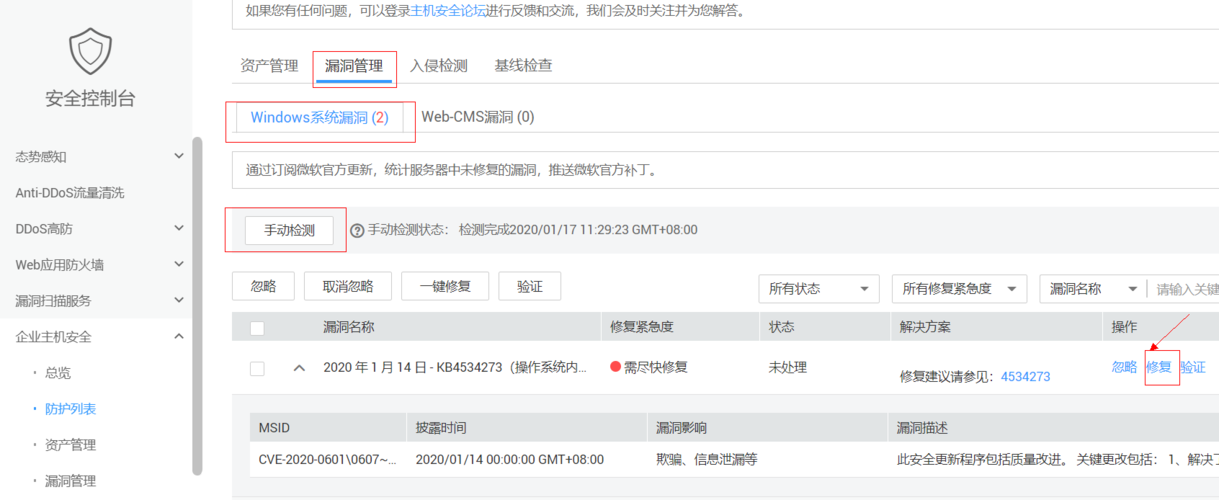Click the 验证 batch button above table
This screenshot has width=1219, height=500.
[530, 286]
